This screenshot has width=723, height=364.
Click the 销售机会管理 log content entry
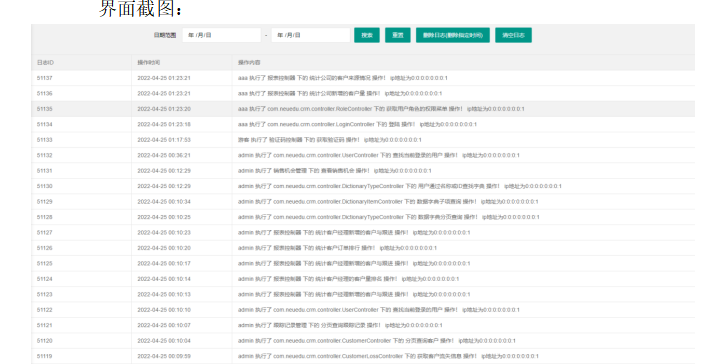click(x=335, y=171)
